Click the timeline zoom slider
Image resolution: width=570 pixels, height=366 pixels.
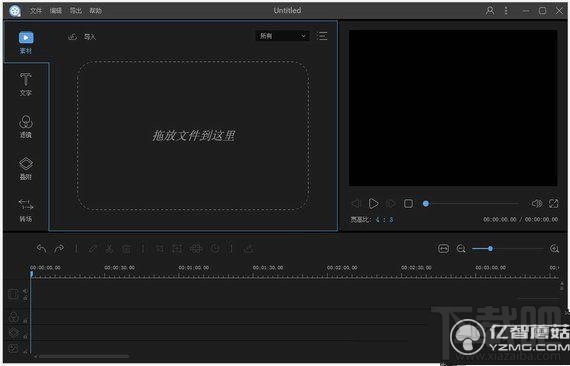coord(508,249)
